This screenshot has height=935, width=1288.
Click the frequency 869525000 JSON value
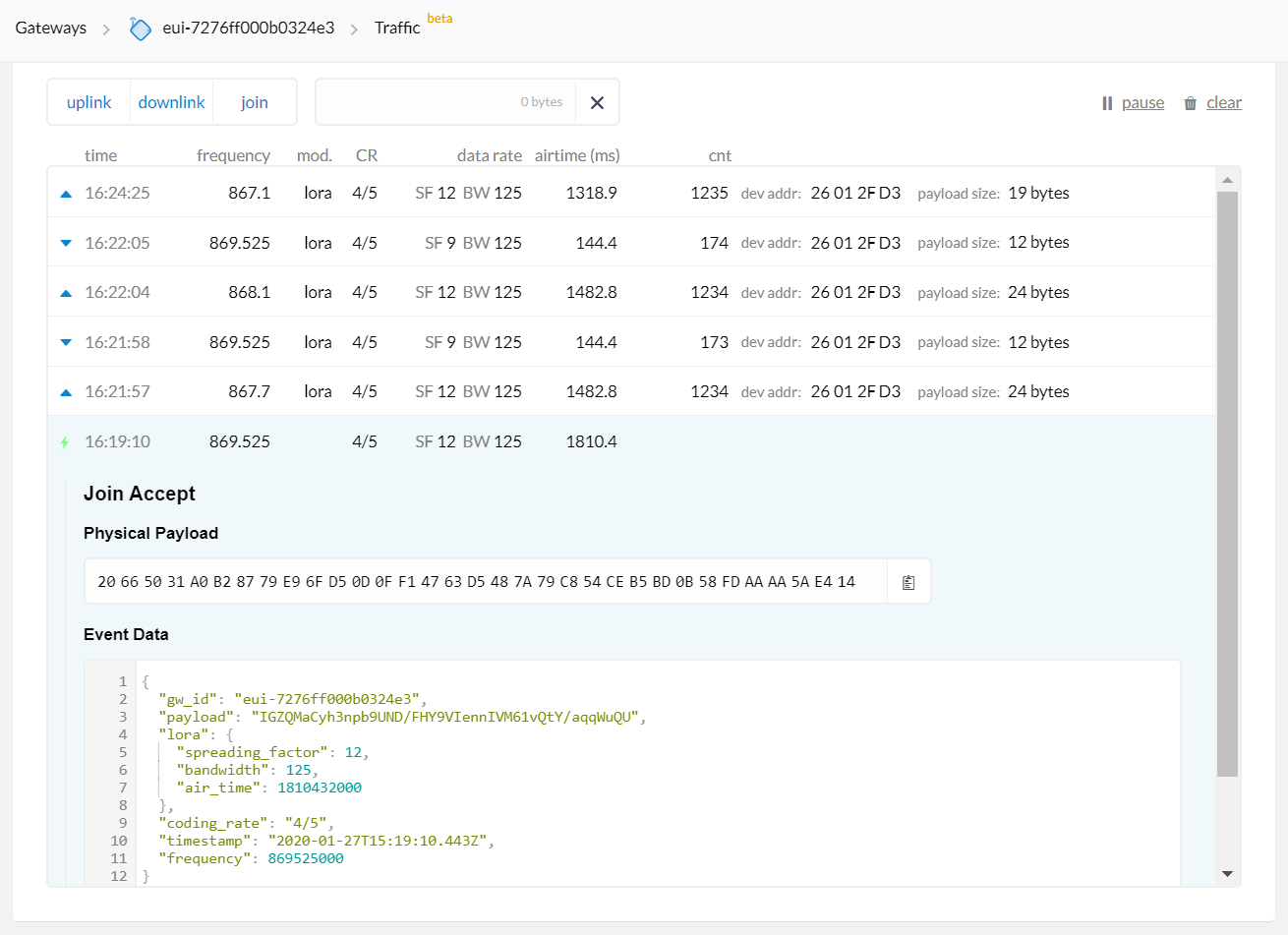(306, 858)
